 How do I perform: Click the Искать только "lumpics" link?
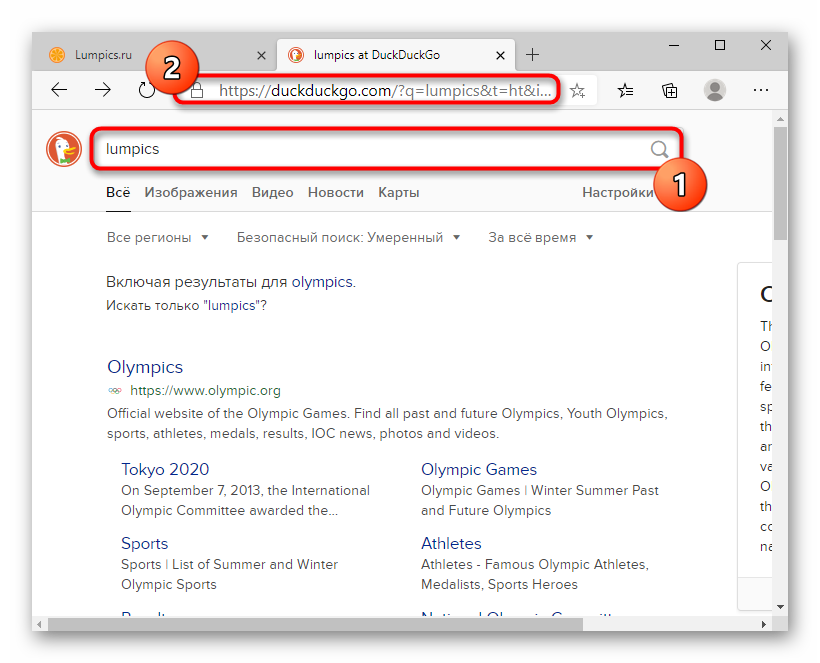coord(186,305)
